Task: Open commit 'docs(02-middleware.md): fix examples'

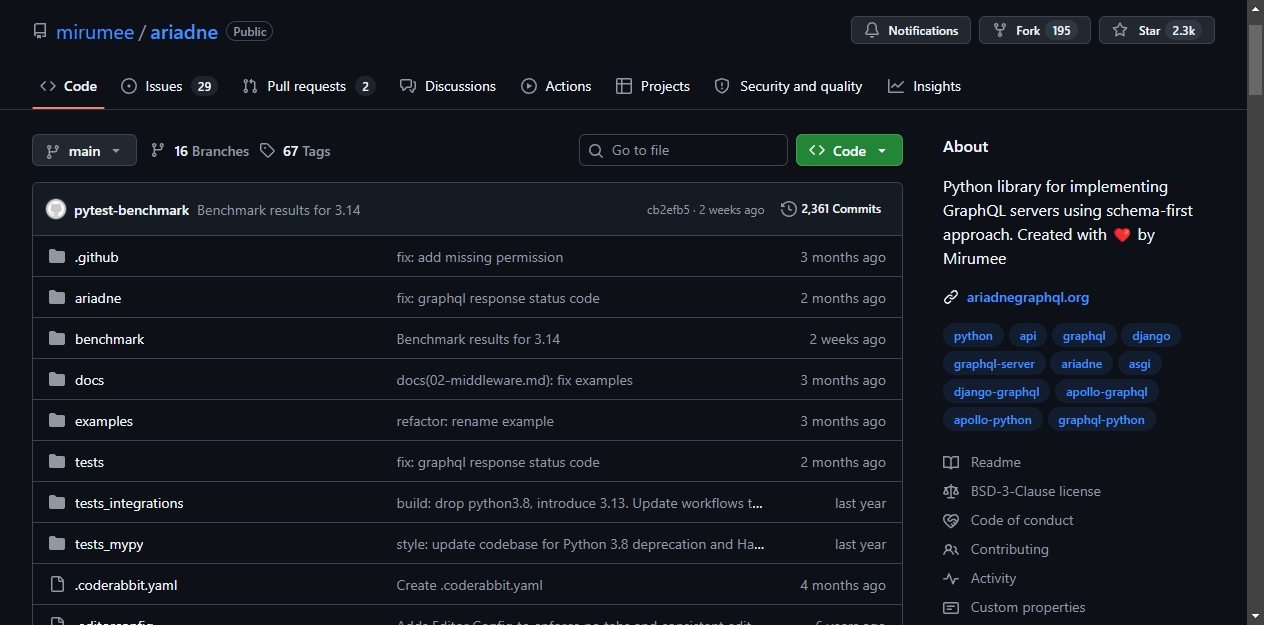Action: pos(515,380)
